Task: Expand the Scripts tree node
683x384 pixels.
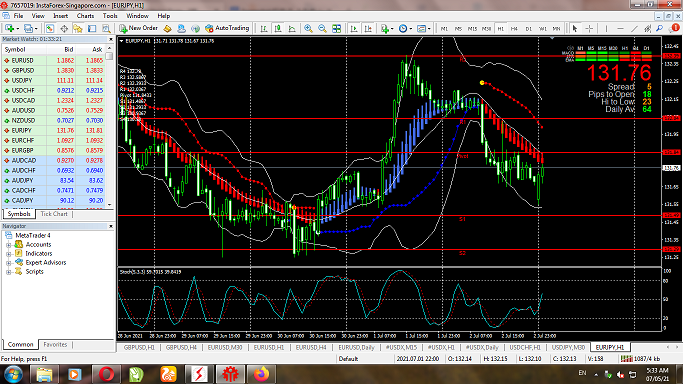Action: (x=8, y=272)
